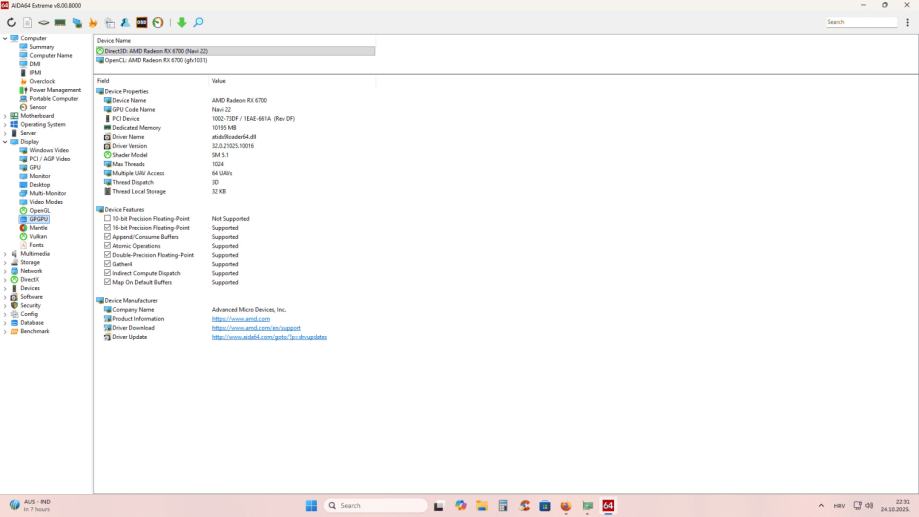Click the green memory module toolbar icon
919x517 pixels.
(x=60, y=22)
